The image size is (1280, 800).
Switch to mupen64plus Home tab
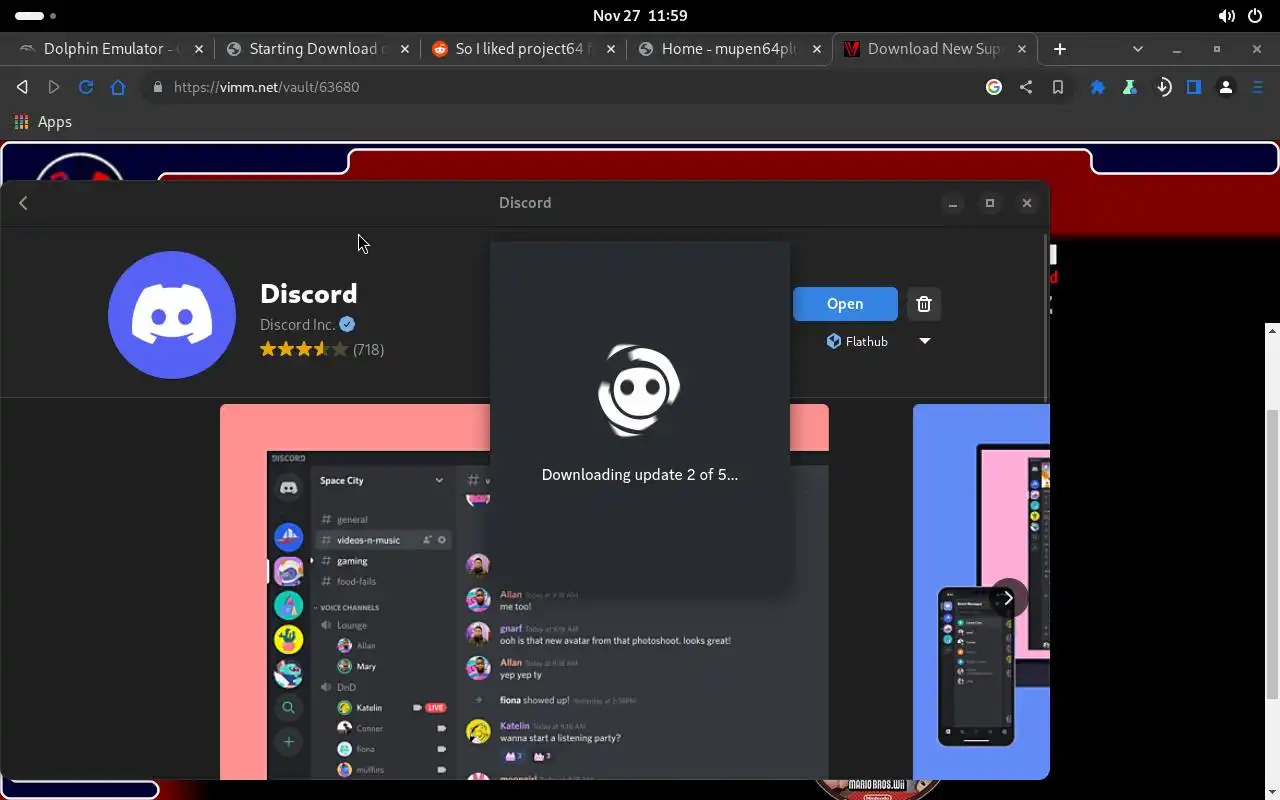[730, 49]
